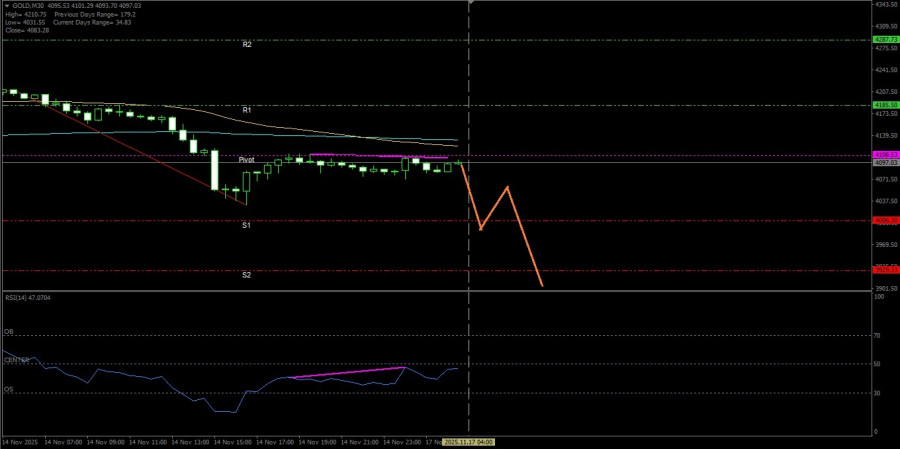The image size is (900, 449).
Task: Click the High= 4210.75 readout
Action: tap(25, 14)
